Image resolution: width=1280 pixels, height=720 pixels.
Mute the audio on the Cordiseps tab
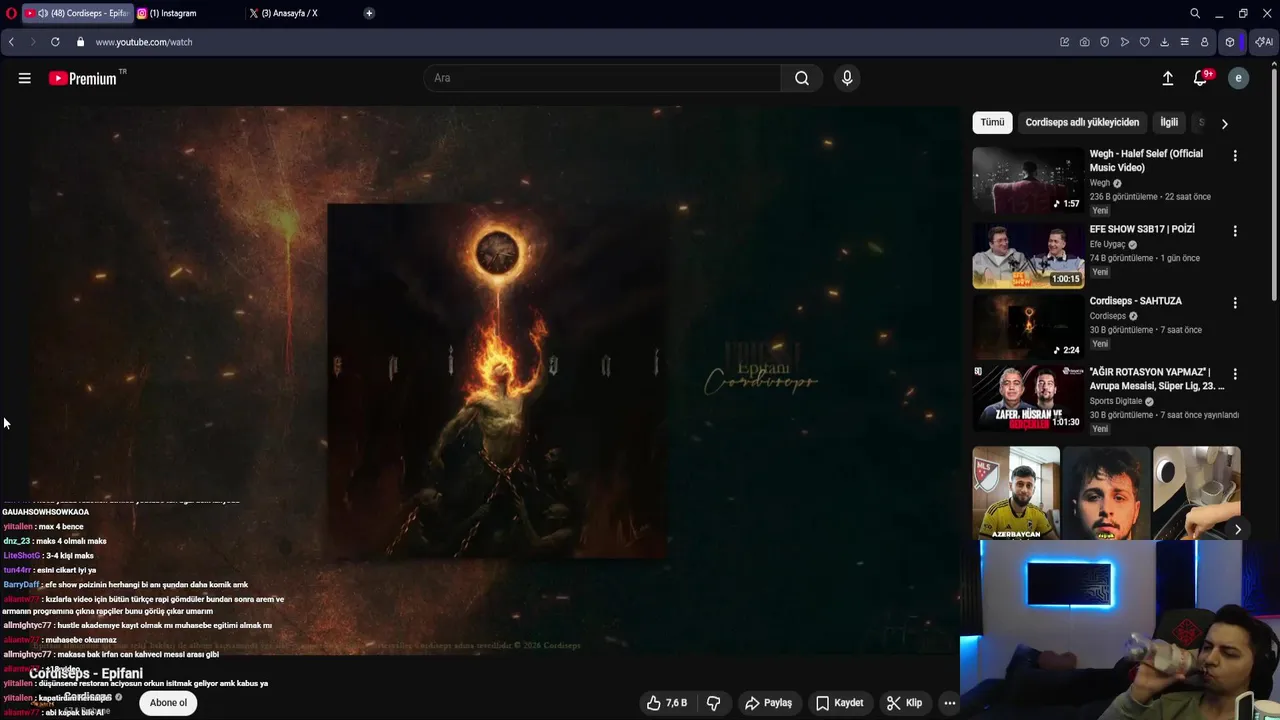pyautogui.click(x=43, y=13)
